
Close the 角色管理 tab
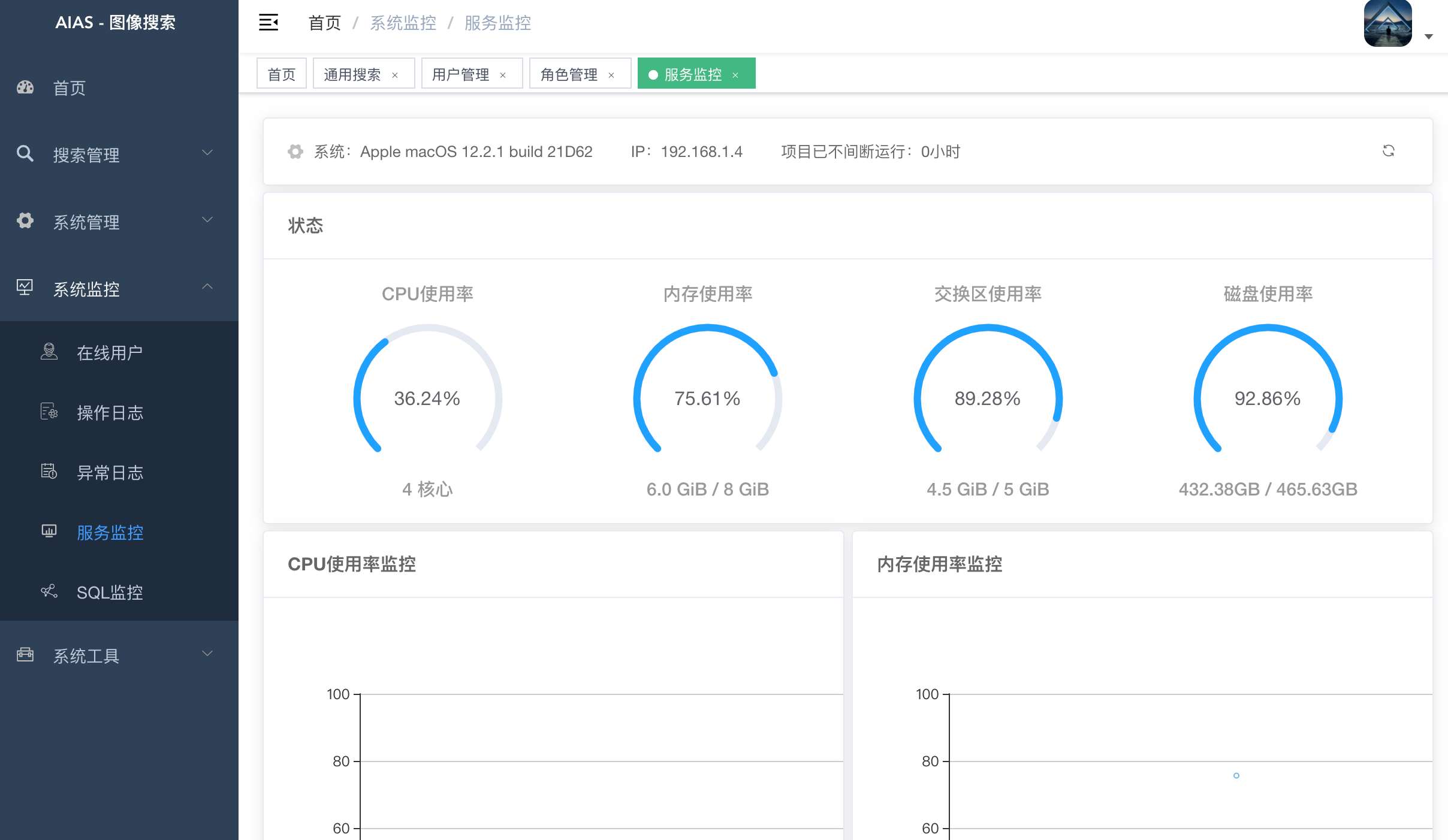coord(611,75)
